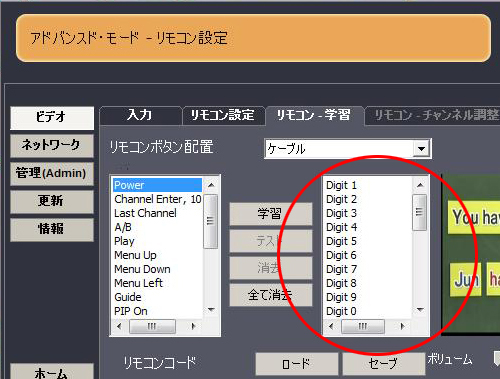Select Menu Down in list
Image resolution: width=500 pixels, height=379 pixels.
click(158, 269)
